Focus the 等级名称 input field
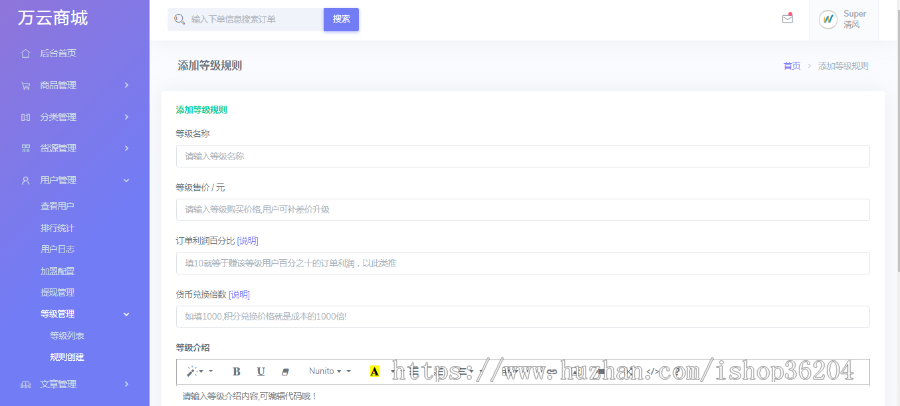900x406 pixels. [522, 156]
